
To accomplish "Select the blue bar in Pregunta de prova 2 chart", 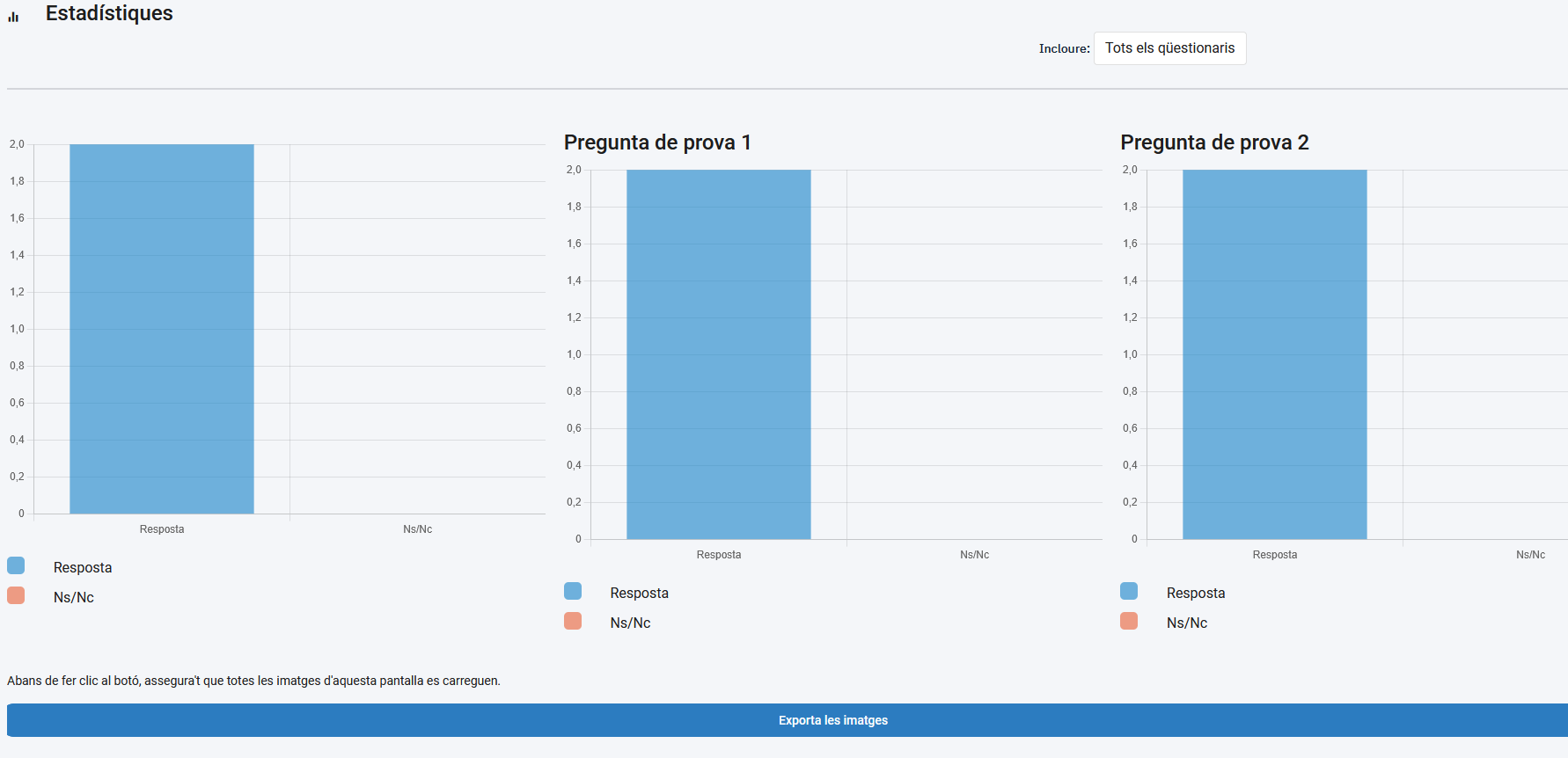I will click(1275, 354).
